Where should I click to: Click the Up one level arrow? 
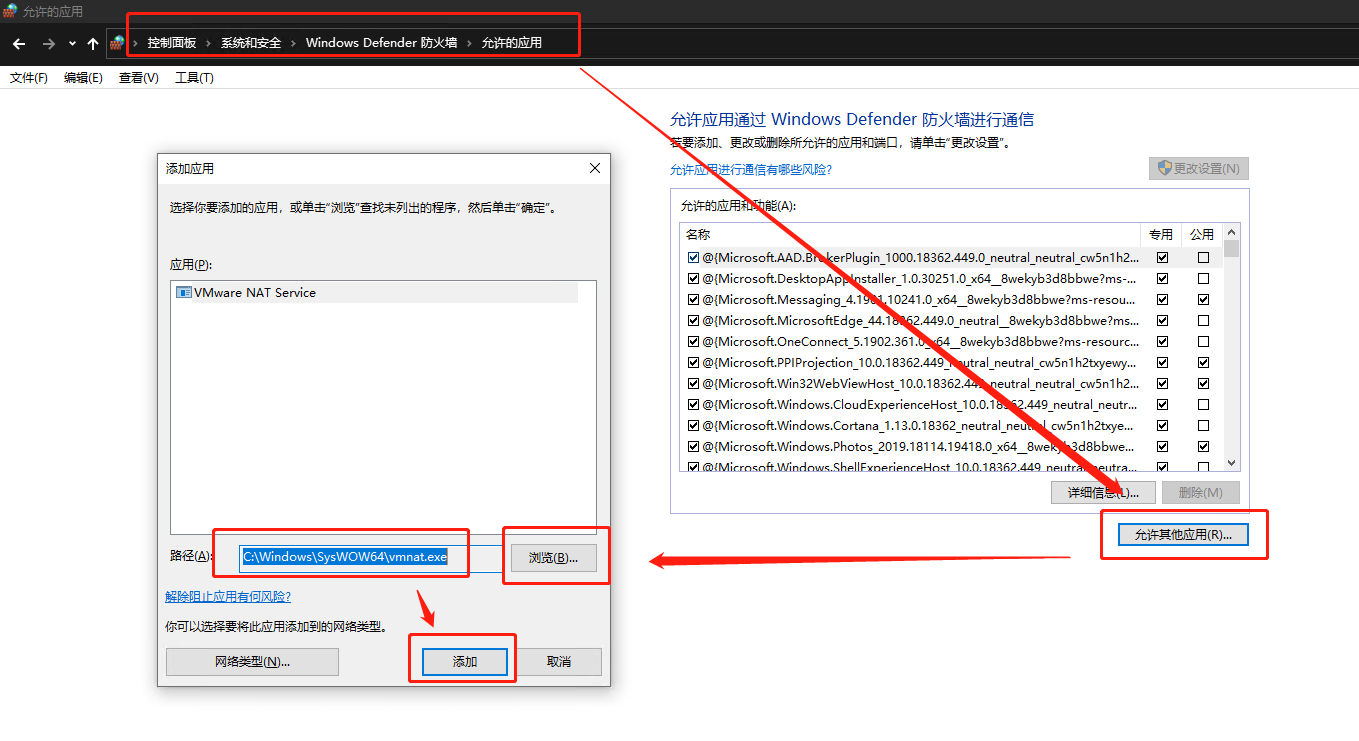(x=93, y=44)
